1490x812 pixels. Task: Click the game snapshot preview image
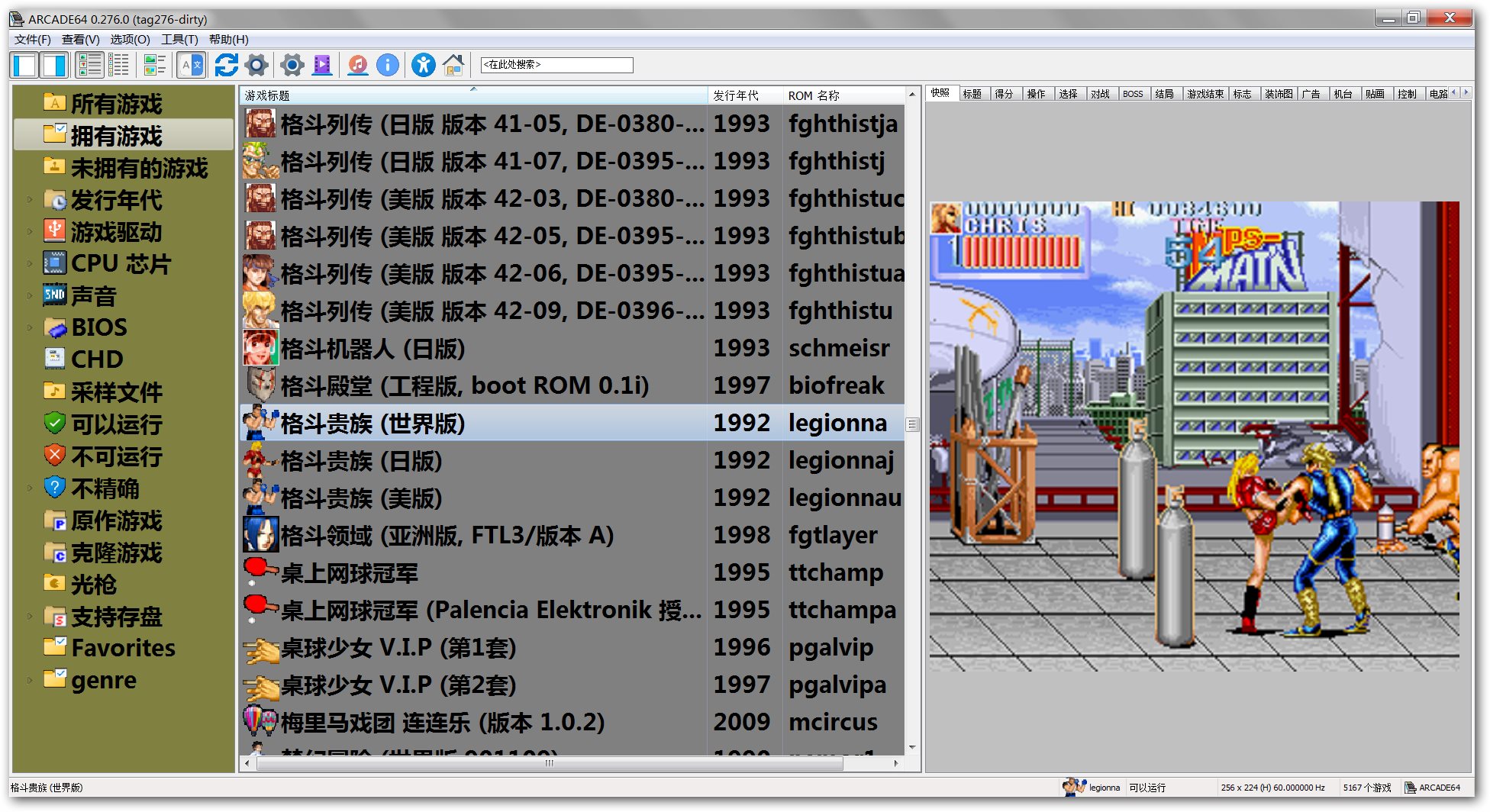point(1194,437)
